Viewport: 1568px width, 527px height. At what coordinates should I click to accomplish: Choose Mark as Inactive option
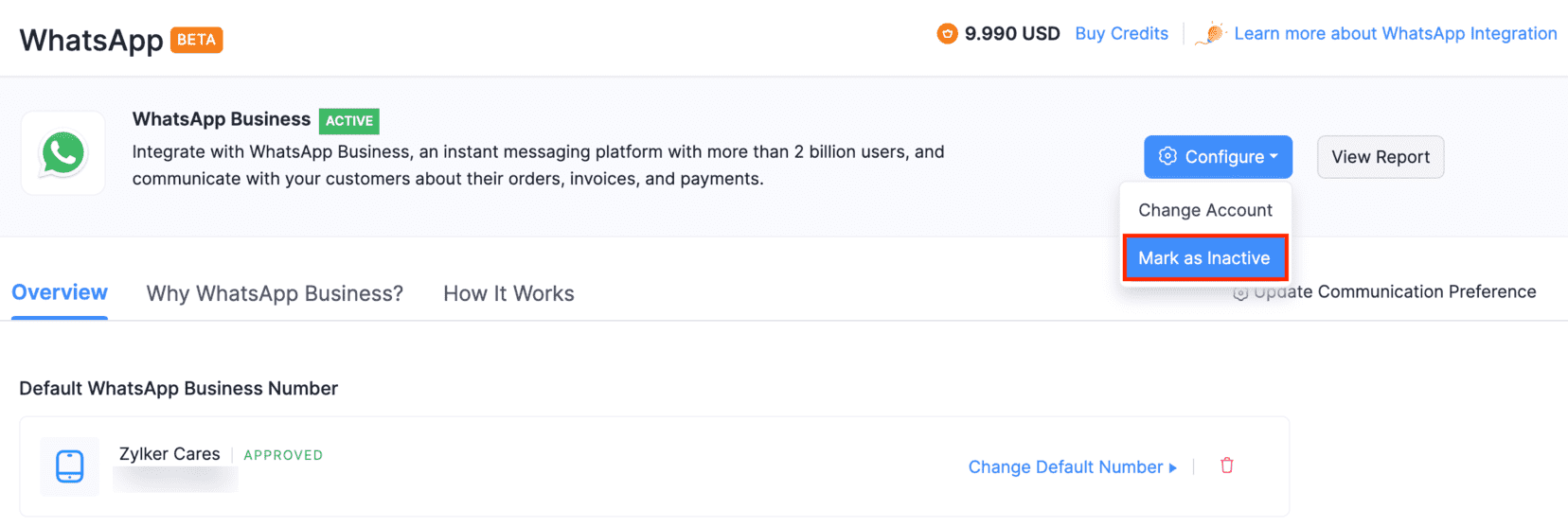click(1203, 258)
